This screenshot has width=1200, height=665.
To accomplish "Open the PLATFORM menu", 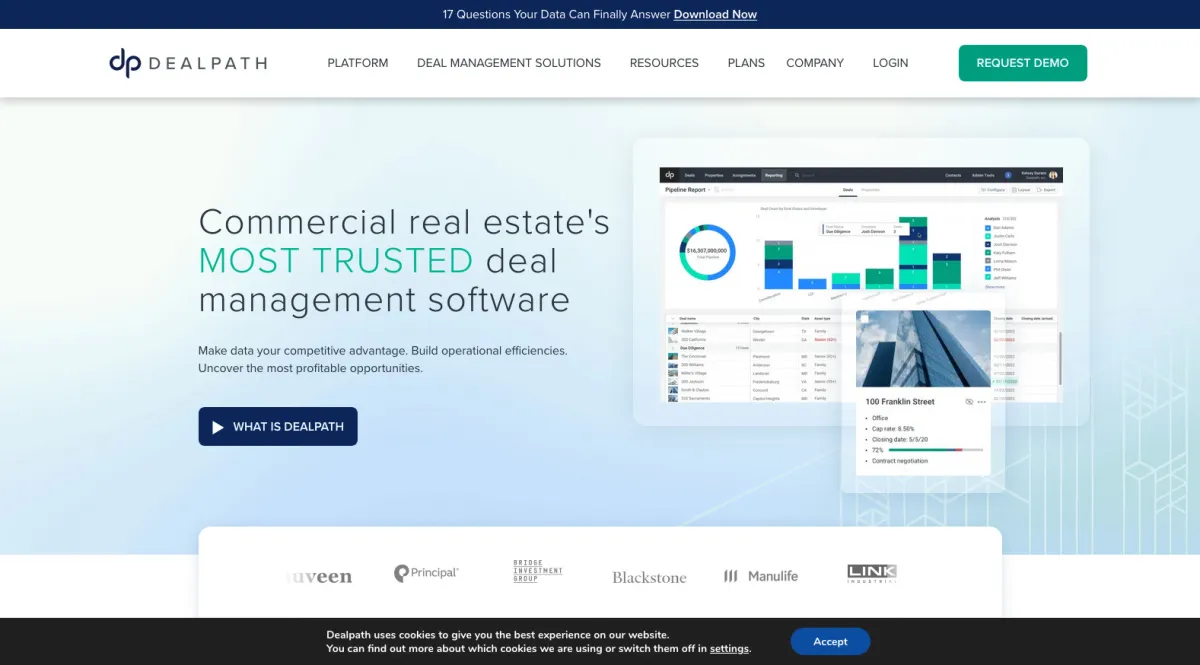I will point(358,63).
